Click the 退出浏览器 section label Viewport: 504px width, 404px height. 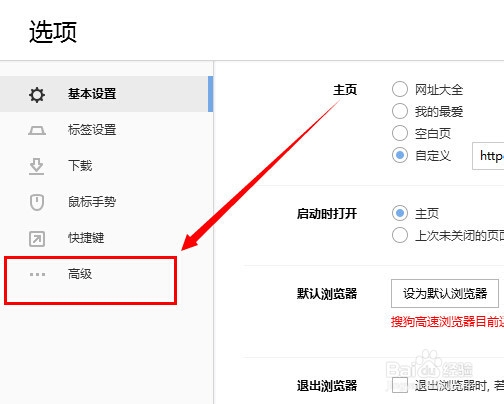(x=327, y=386)
